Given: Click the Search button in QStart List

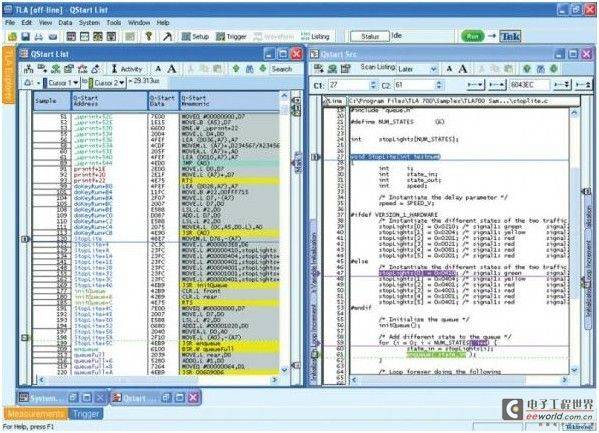Looking at the screenshot, I should [282, 69].
